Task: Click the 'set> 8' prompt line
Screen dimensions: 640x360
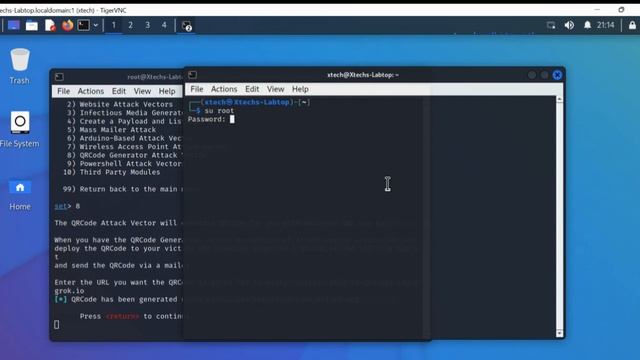Action: click(67, 206)
